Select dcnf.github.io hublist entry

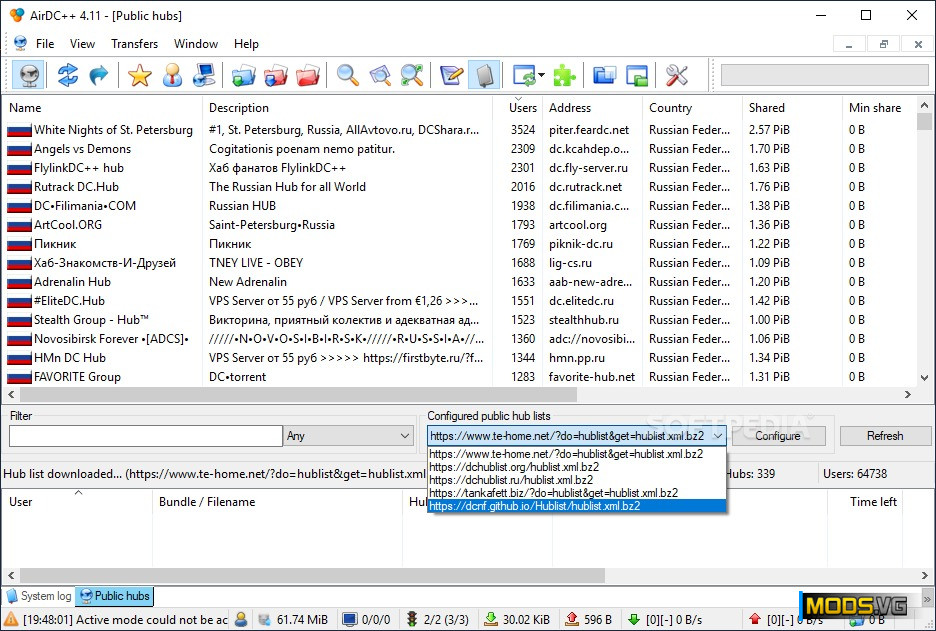(576, 506)
